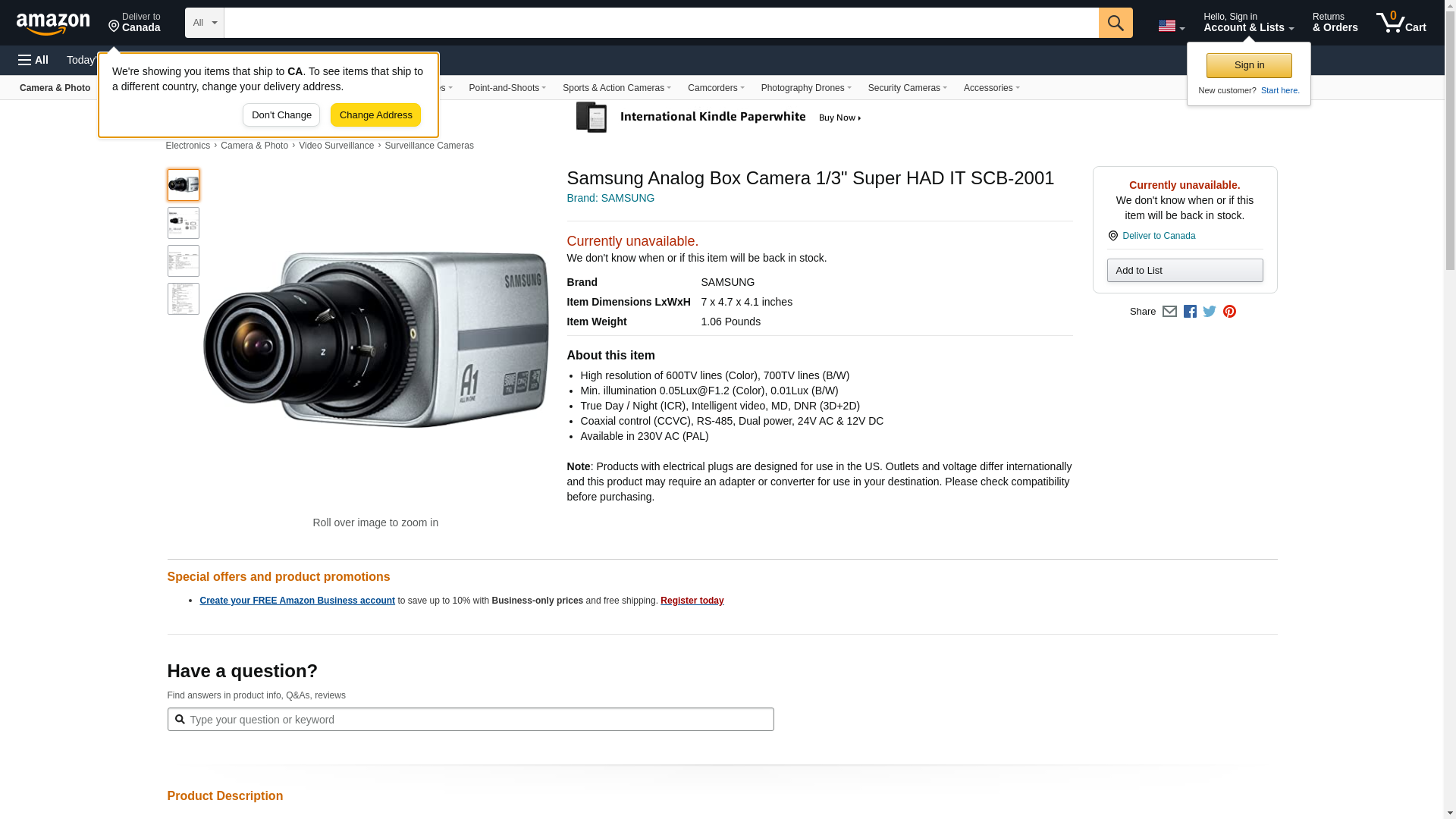Share product on Facebook
The image size is (1456, 819).
pos(1190,312)
